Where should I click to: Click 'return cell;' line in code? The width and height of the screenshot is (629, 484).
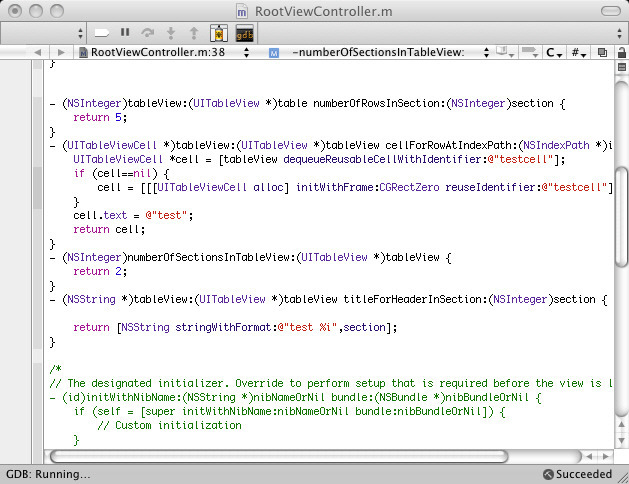click(x=109, y=229)
